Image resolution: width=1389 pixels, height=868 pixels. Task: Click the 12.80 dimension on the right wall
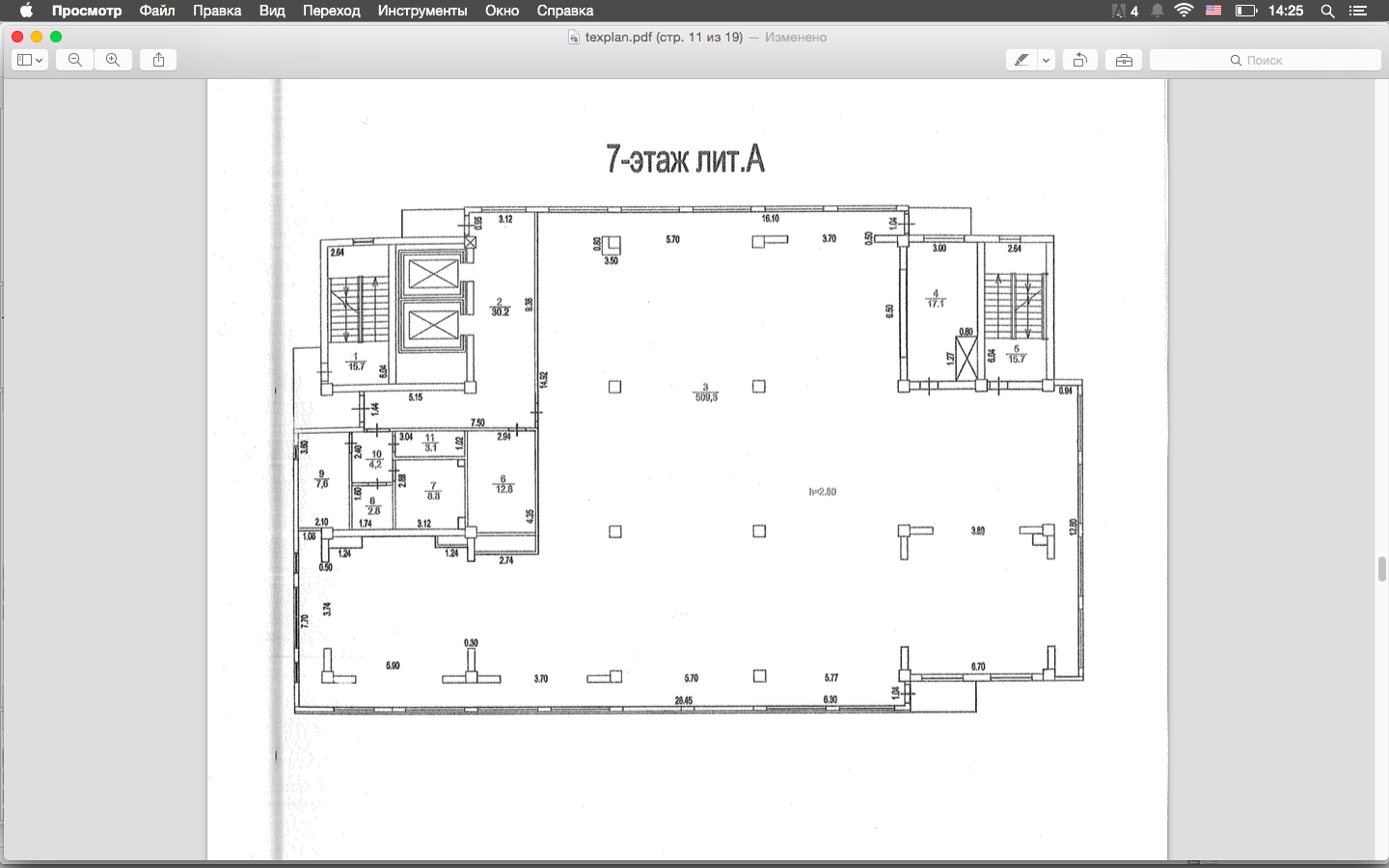(x=1073, y=528)
